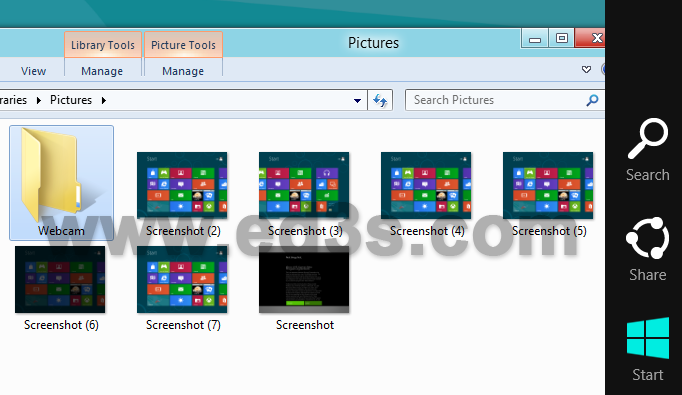Click the magnifier icon in Search Pictures
The width and height of the screenshot is (682, 395).
point(592,100)
